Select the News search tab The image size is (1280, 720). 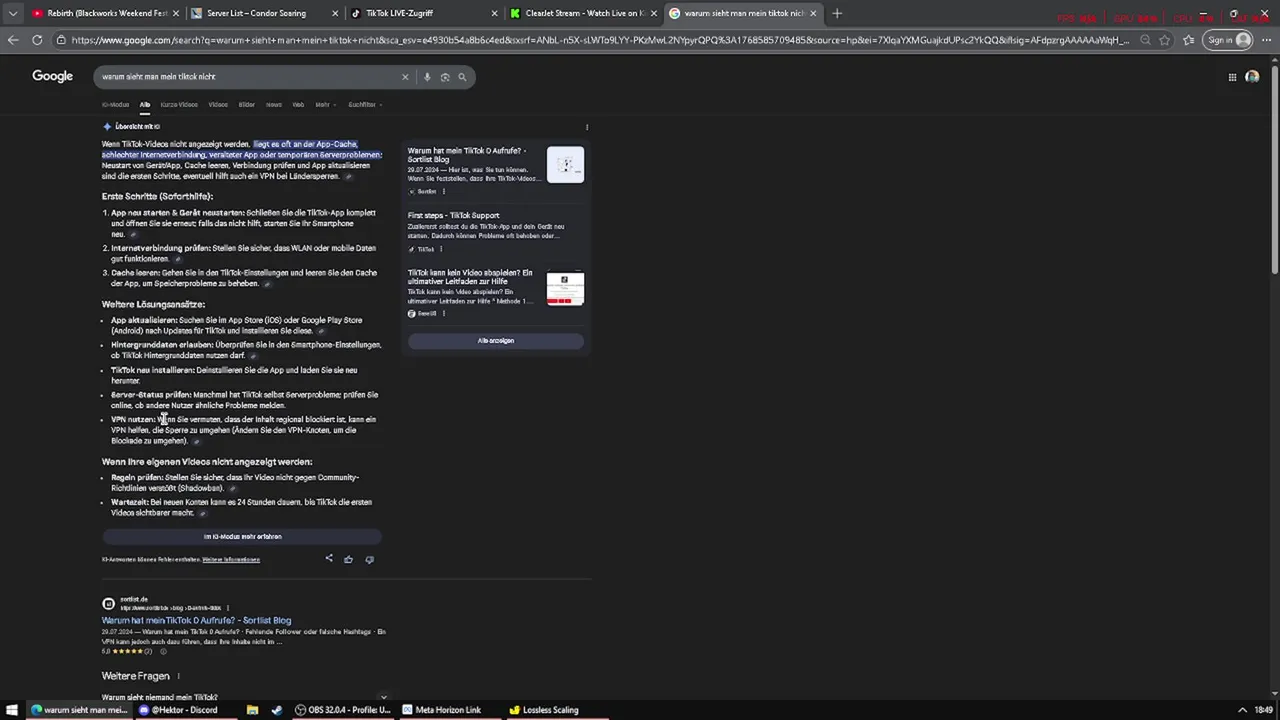point(274,104)
